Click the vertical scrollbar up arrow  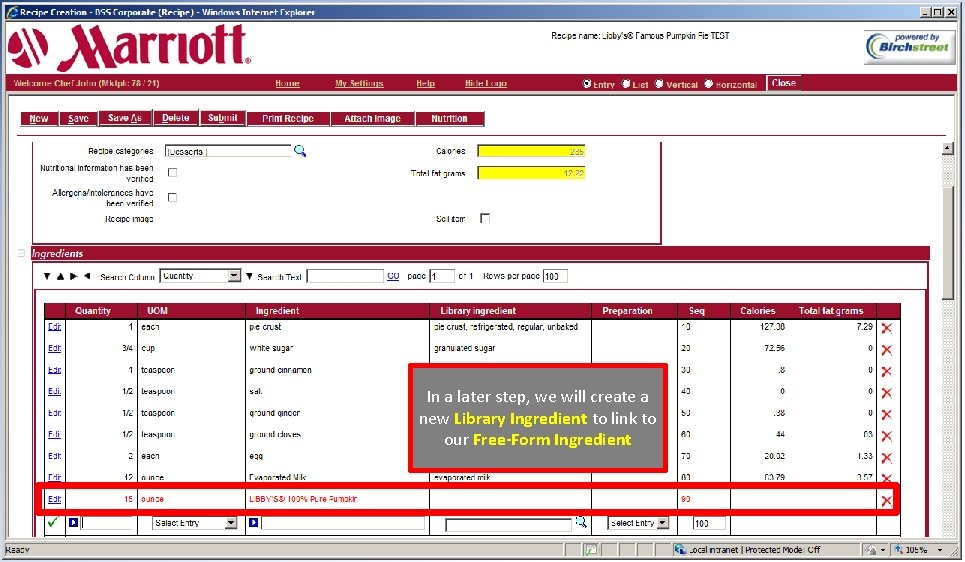pyautogui.click(x=947, y=148)
